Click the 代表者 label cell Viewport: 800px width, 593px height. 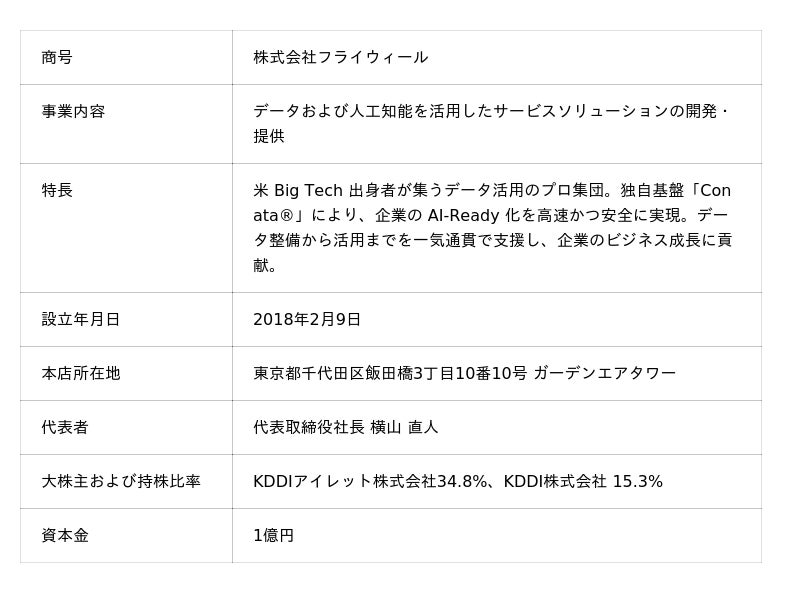point(65,427)
